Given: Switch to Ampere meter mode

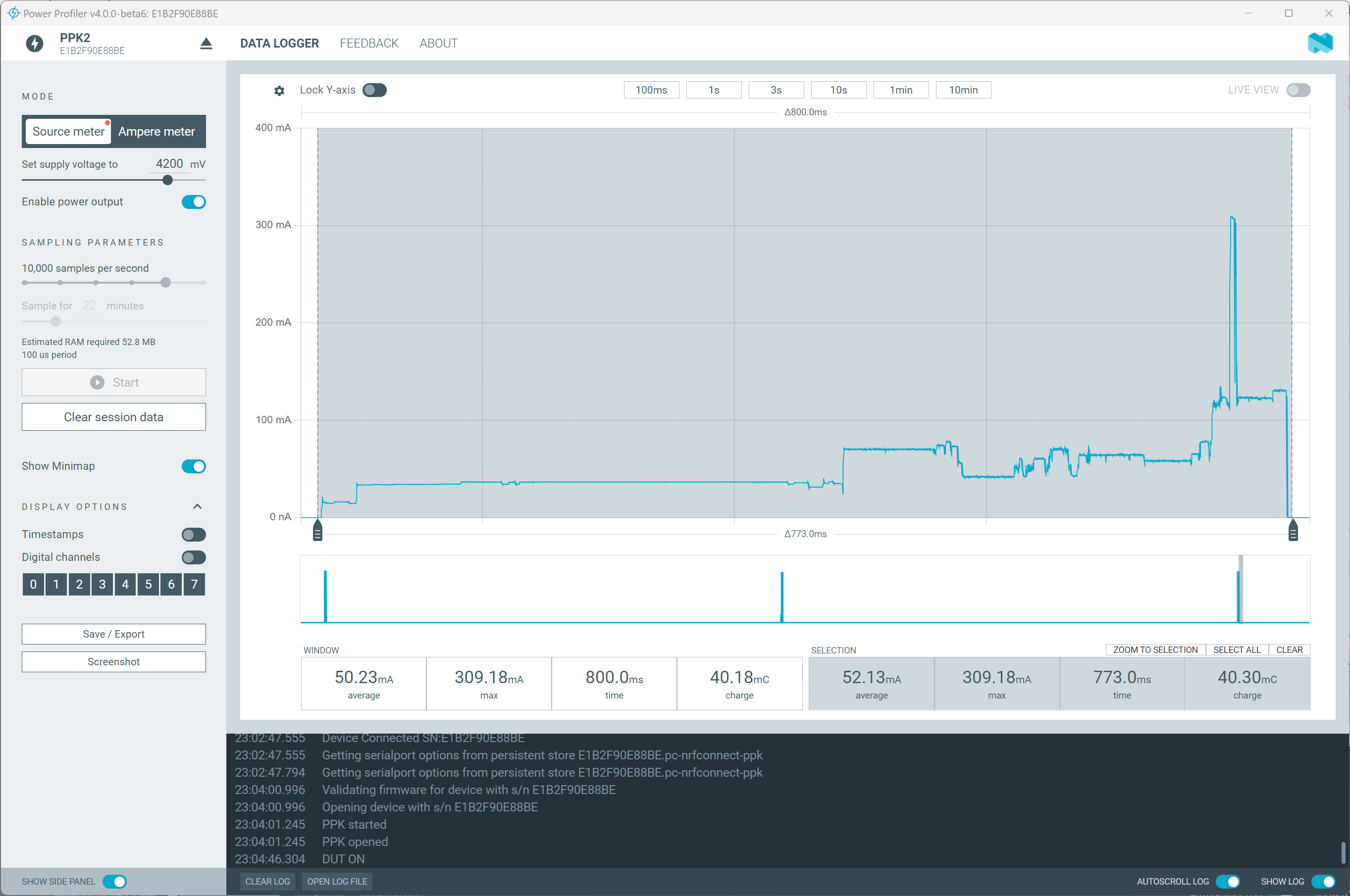Looking at the screenshot, I should point(156,131).
